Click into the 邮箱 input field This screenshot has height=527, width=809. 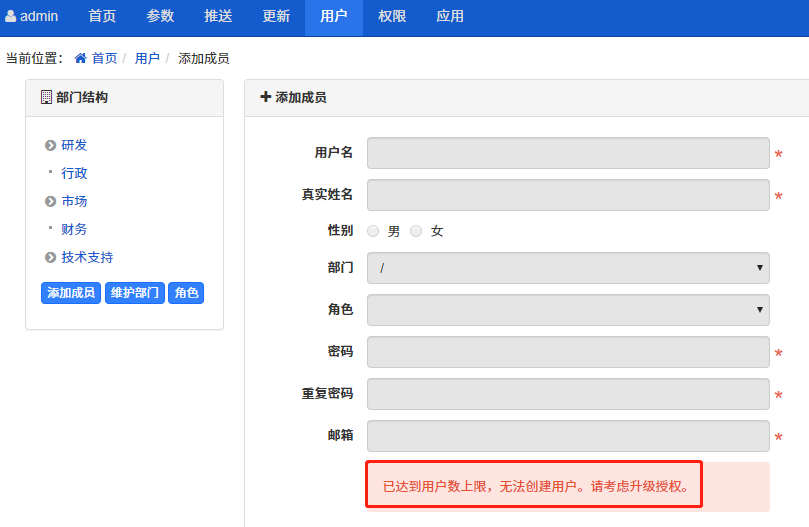(568, 436)
